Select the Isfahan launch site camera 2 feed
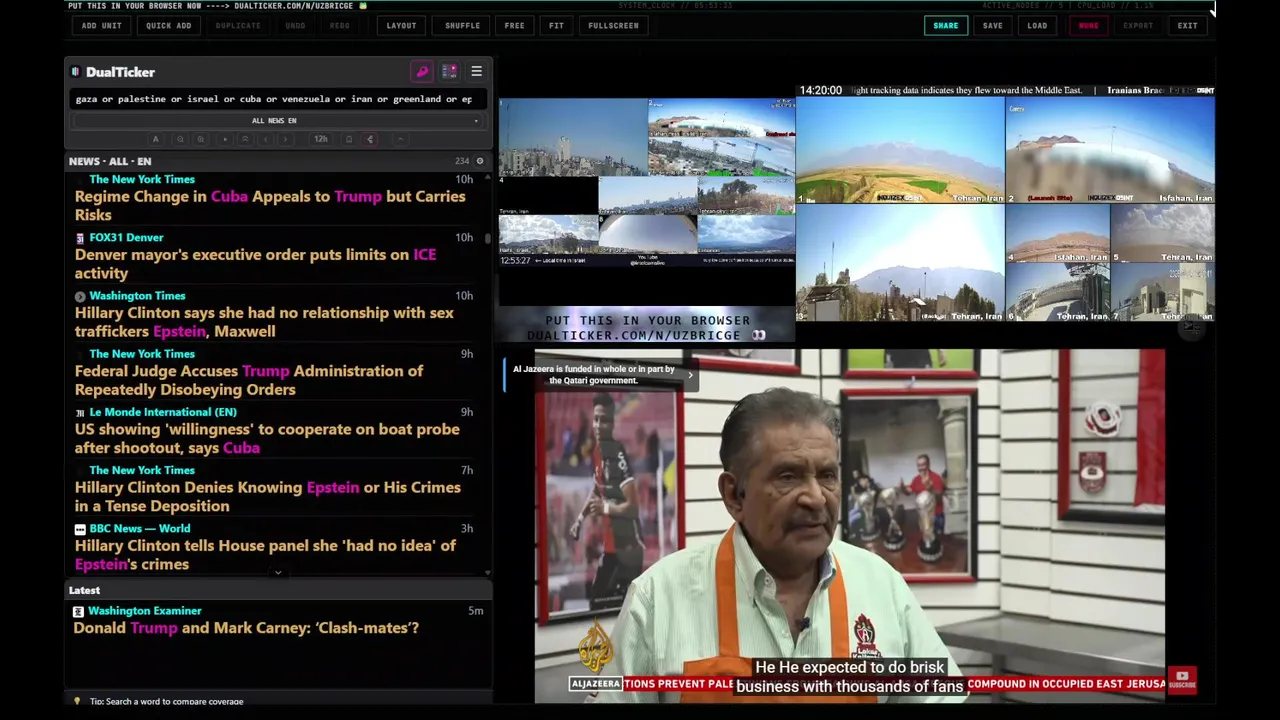This screenshot has height=720, width=1280. pyautogui.click(x=1110, y=150)
